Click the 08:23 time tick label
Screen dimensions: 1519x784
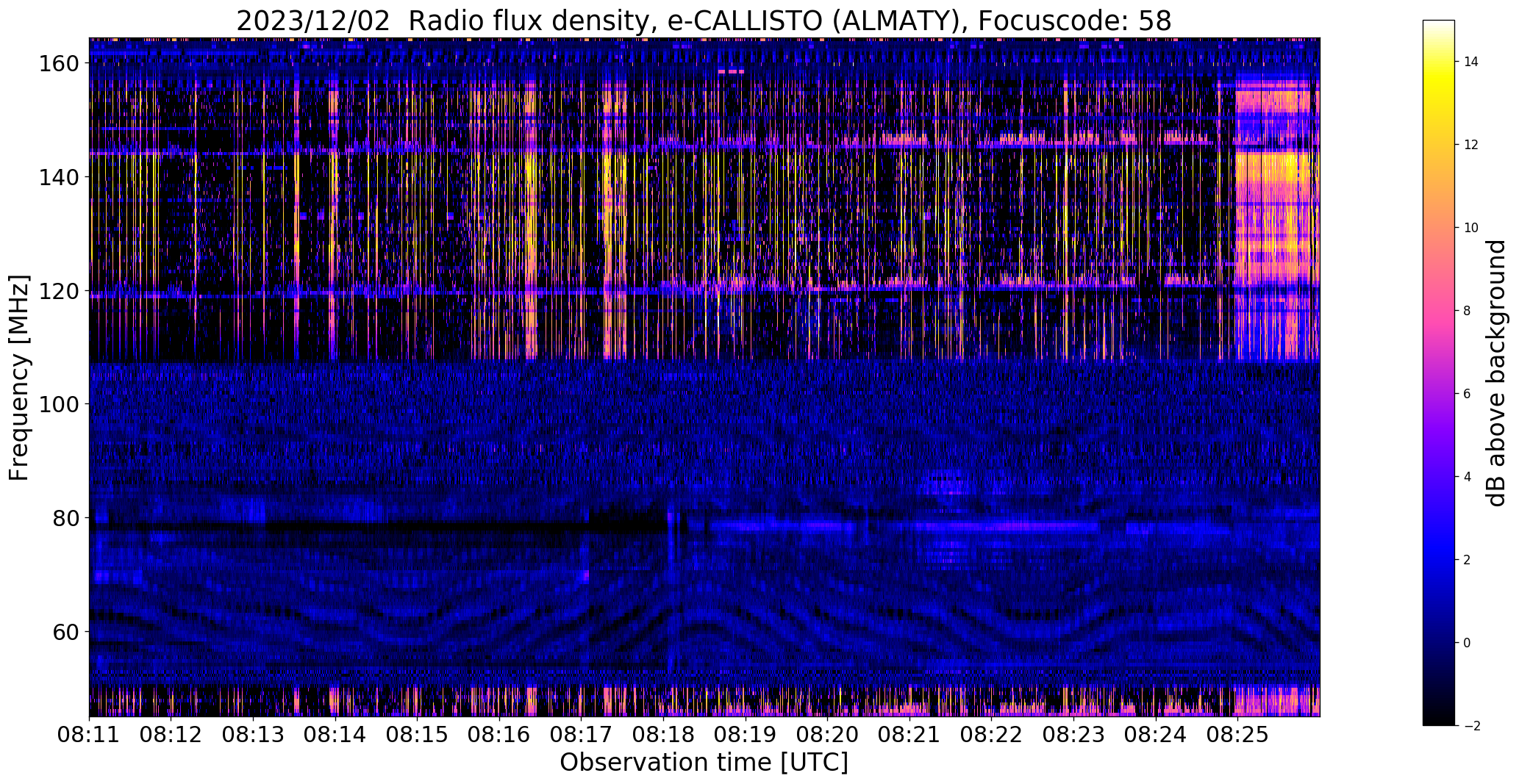click(1073, 734)
